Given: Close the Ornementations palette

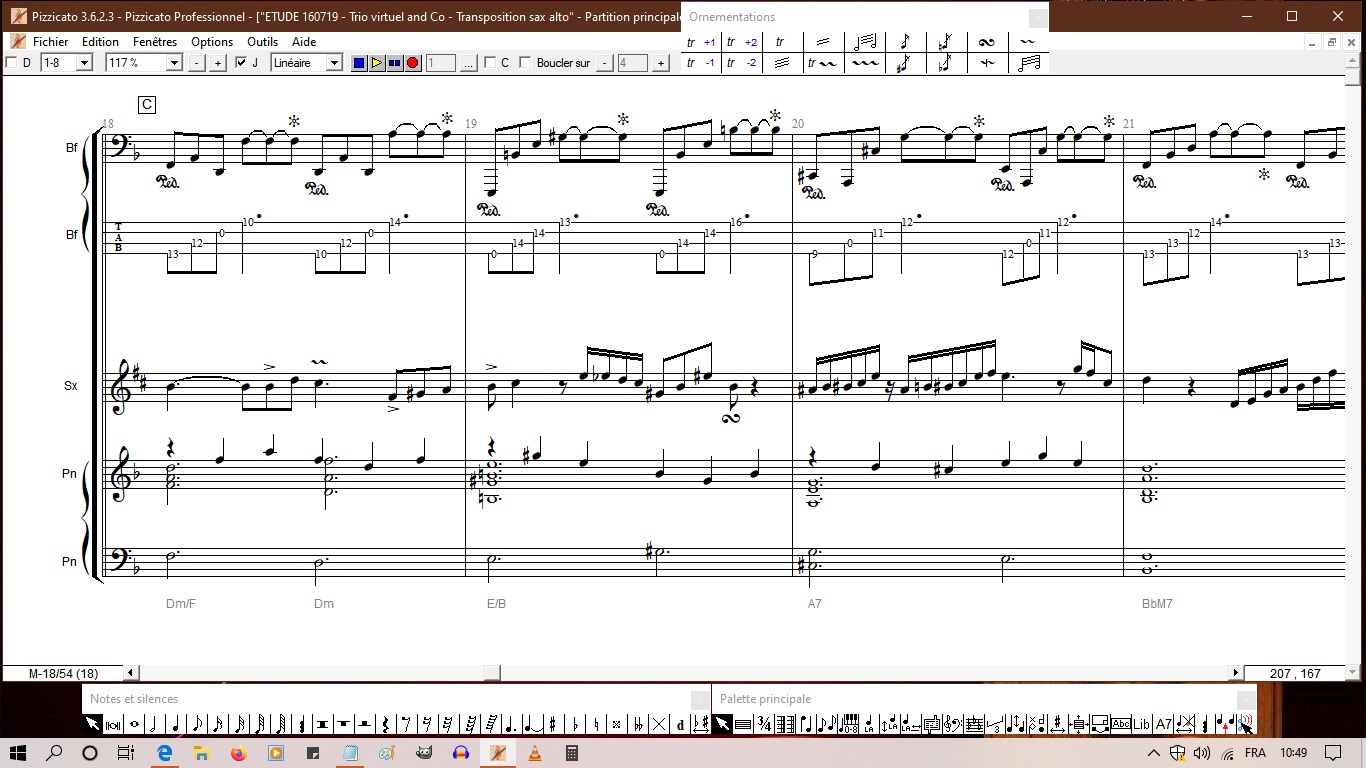Looking at the screenshot, I should (1038, 17).
